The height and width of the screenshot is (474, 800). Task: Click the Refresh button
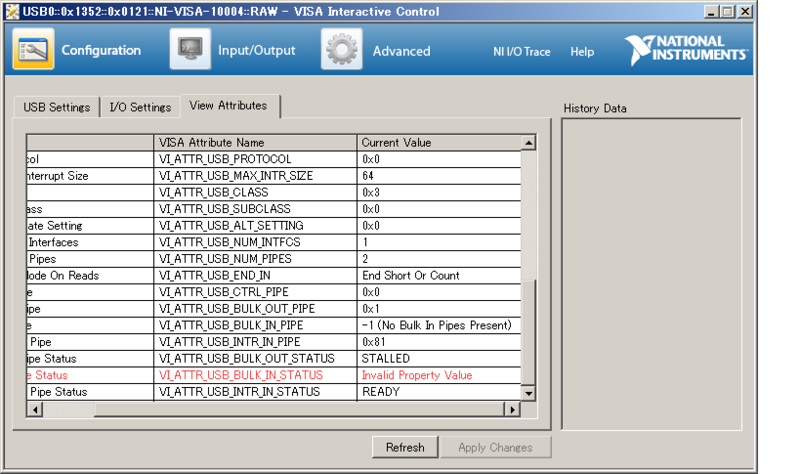click(405, 447)
